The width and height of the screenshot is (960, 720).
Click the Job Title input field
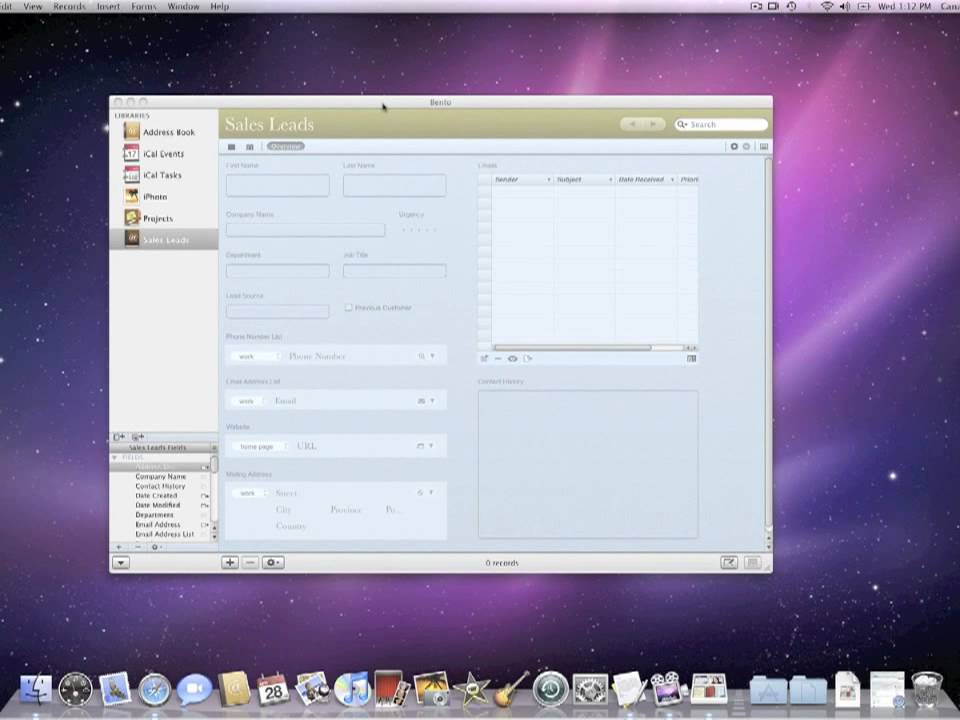(394, 271)
